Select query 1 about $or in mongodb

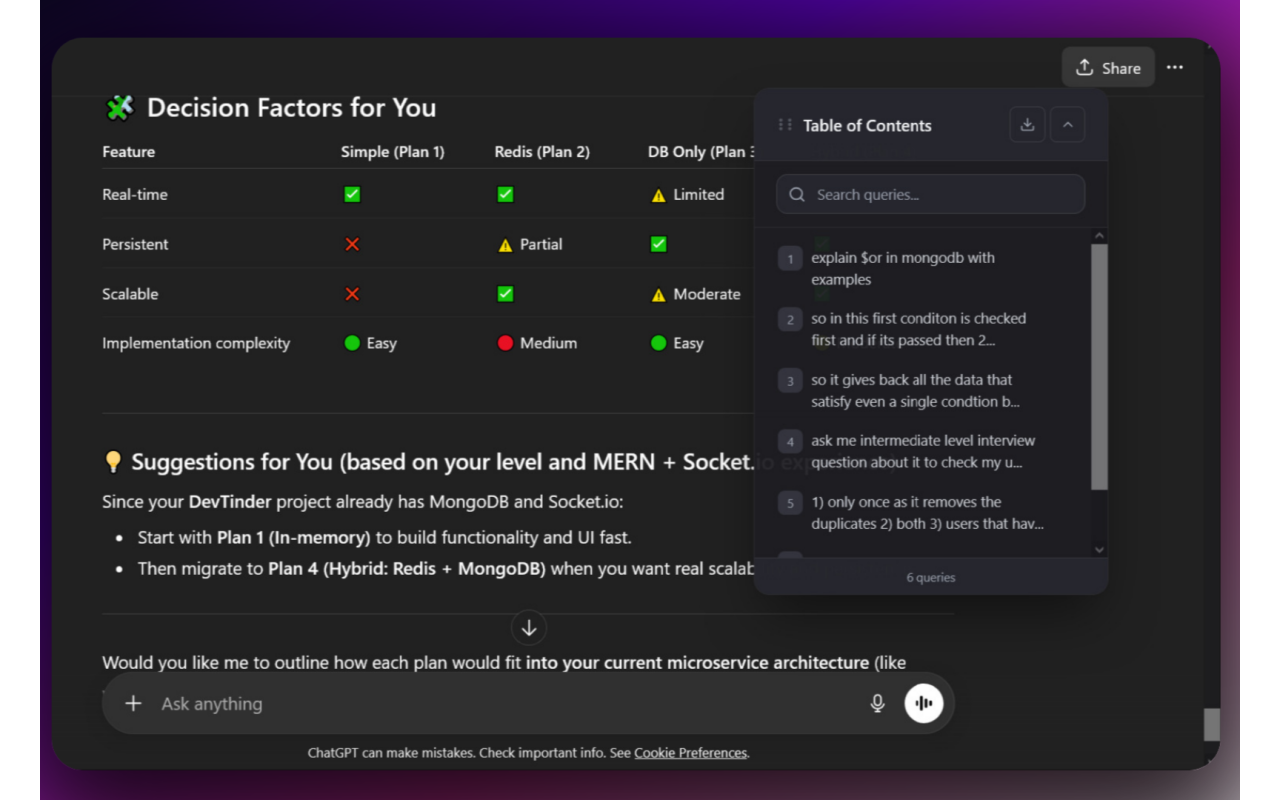pos(903,268)
